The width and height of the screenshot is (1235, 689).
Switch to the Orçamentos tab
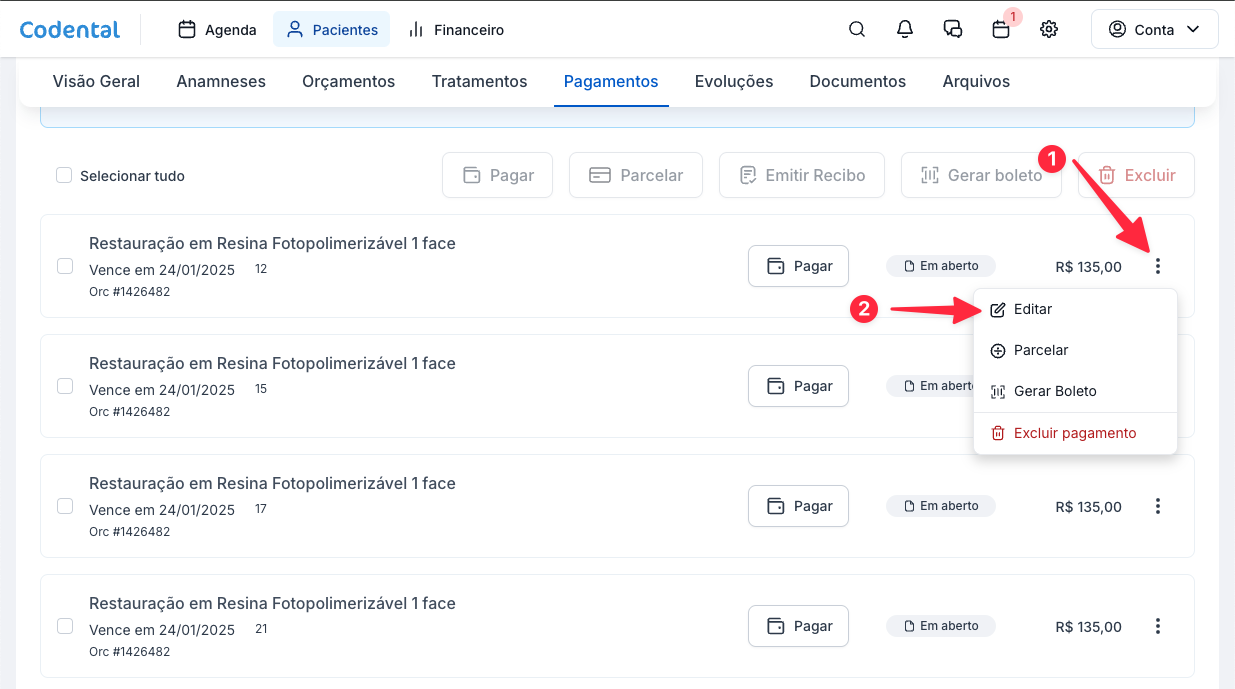(x=348, y=82)
